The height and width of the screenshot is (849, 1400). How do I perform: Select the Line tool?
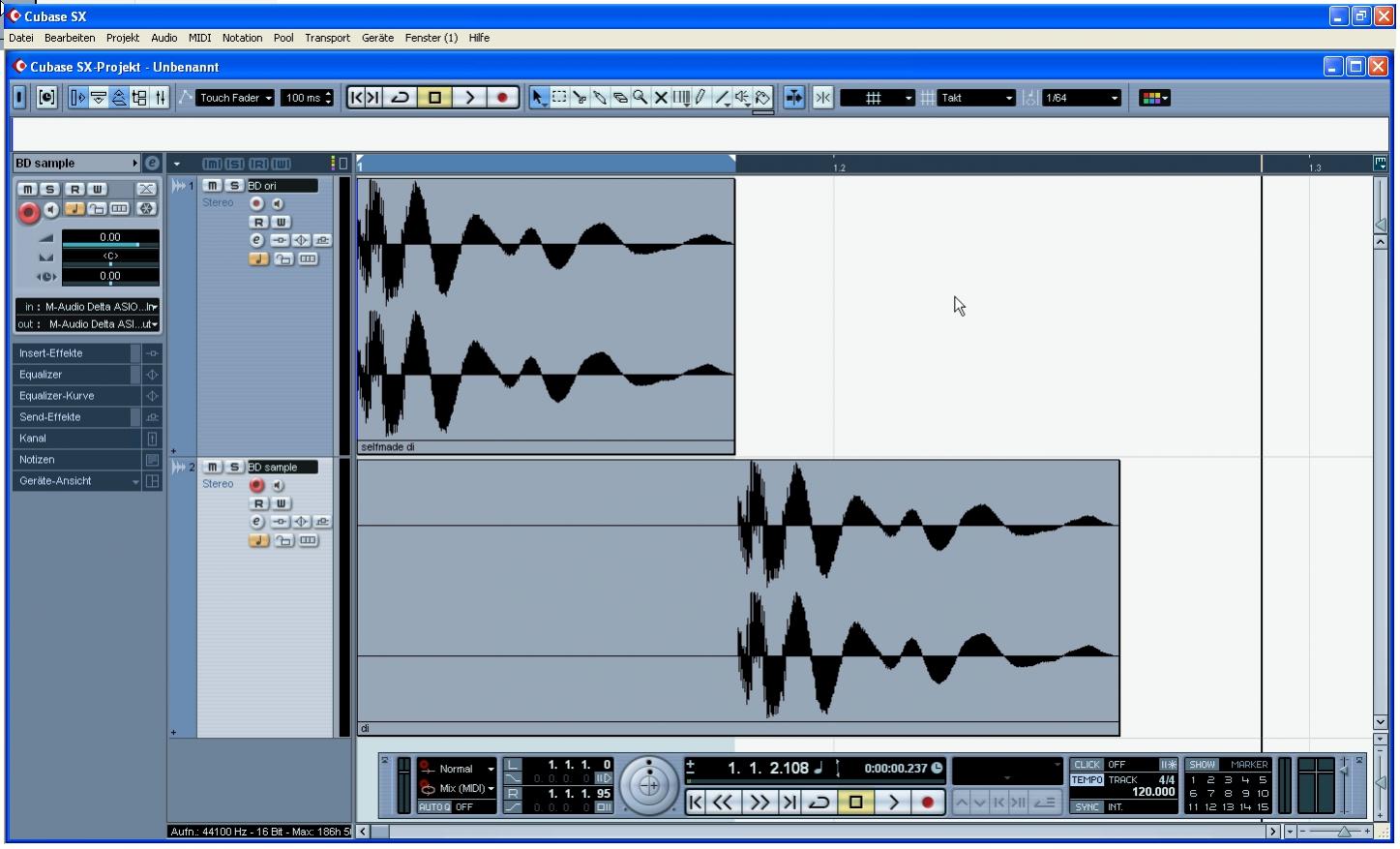click(722, 98)
